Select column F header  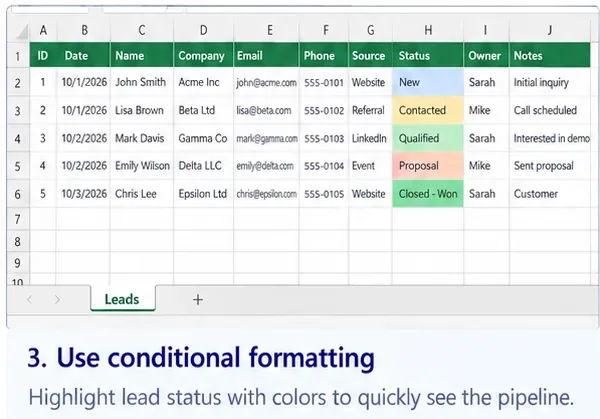(x=325, y=30)
